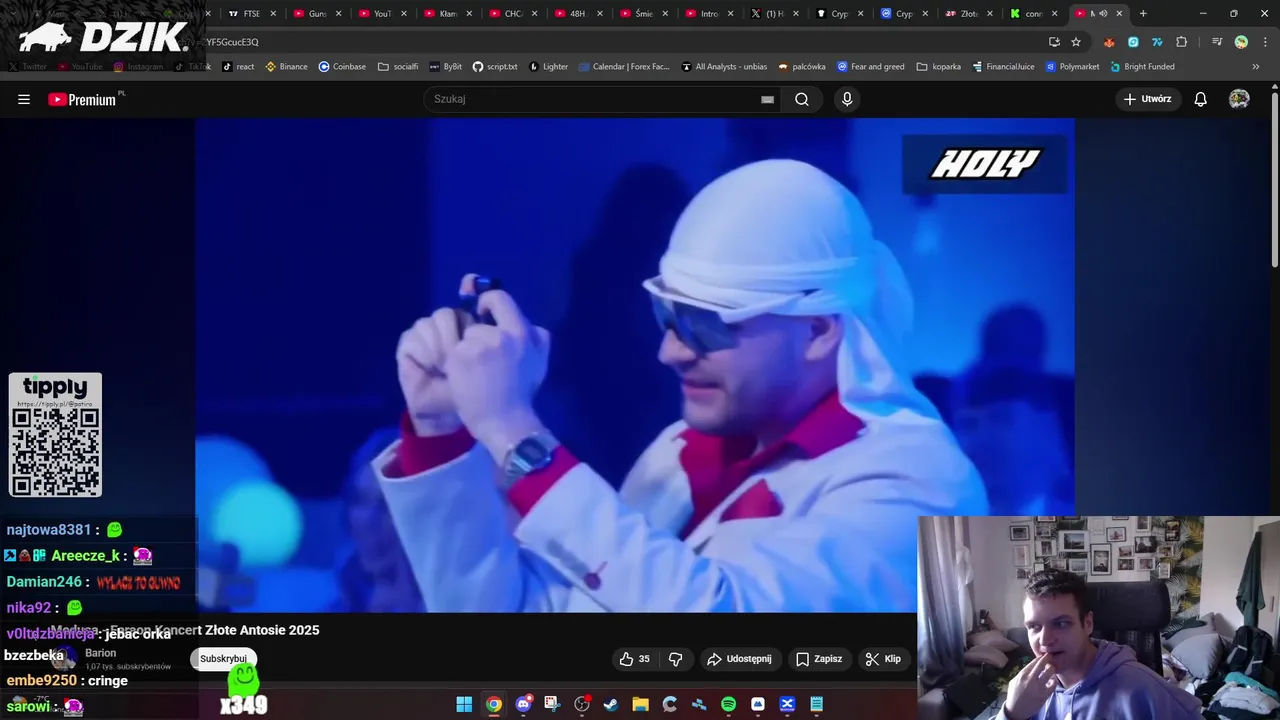Click the magnifier search button
Image resolution: width=1280 pixels, height=720 pixels.
point(802,99)
